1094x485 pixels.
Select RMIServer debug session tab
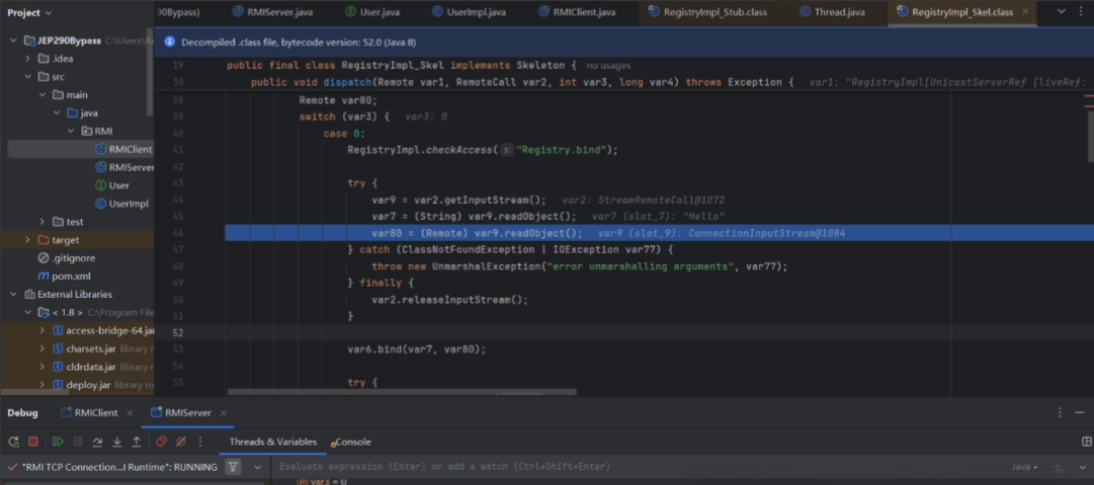tap(181, 412)
